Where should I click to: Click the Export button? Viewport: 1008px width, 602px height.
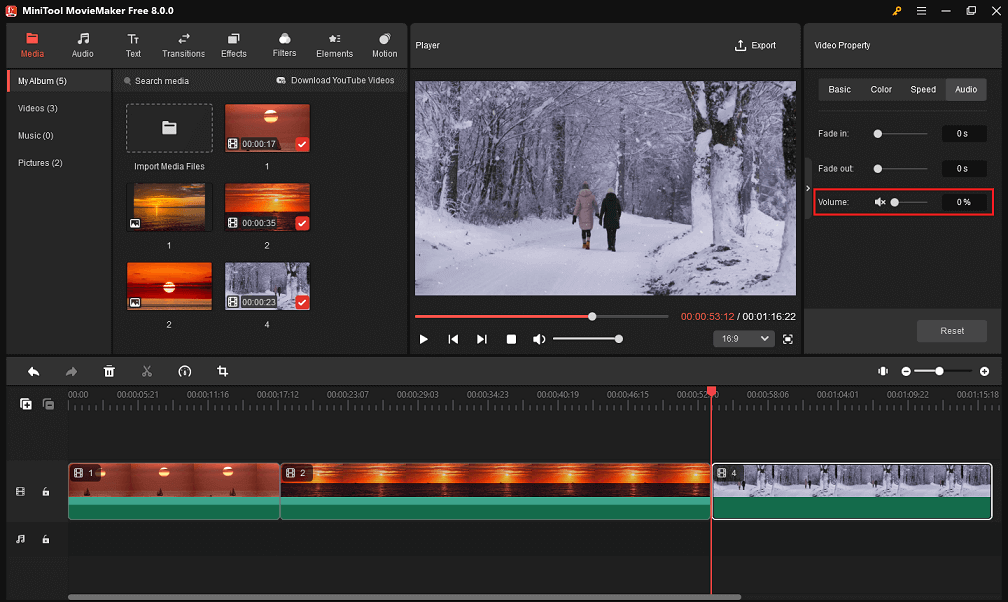click(755, 45)
